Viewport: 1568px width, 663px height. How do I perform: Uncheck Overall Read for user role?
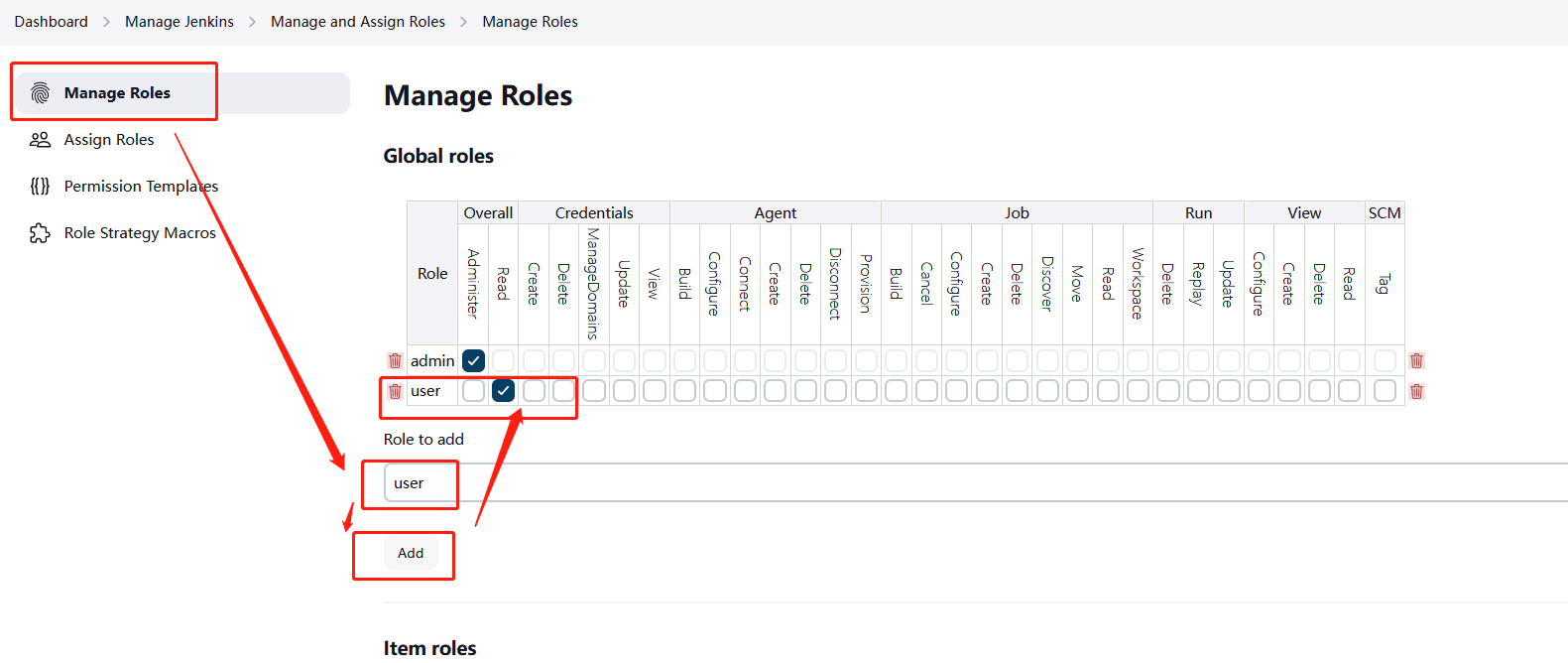504,391
